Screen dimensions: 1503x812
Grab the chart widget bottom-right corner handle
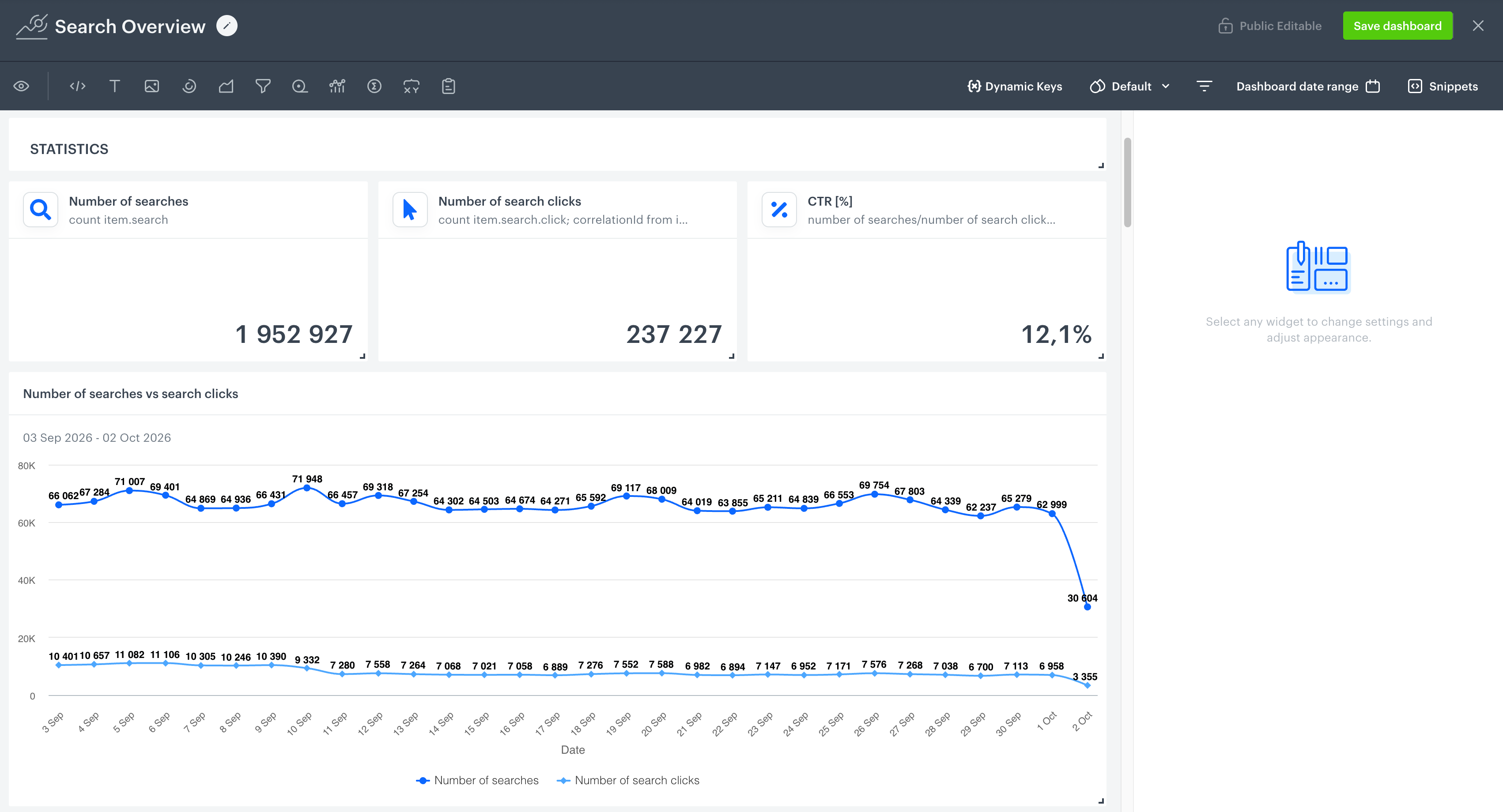(x=1101, y=801)
